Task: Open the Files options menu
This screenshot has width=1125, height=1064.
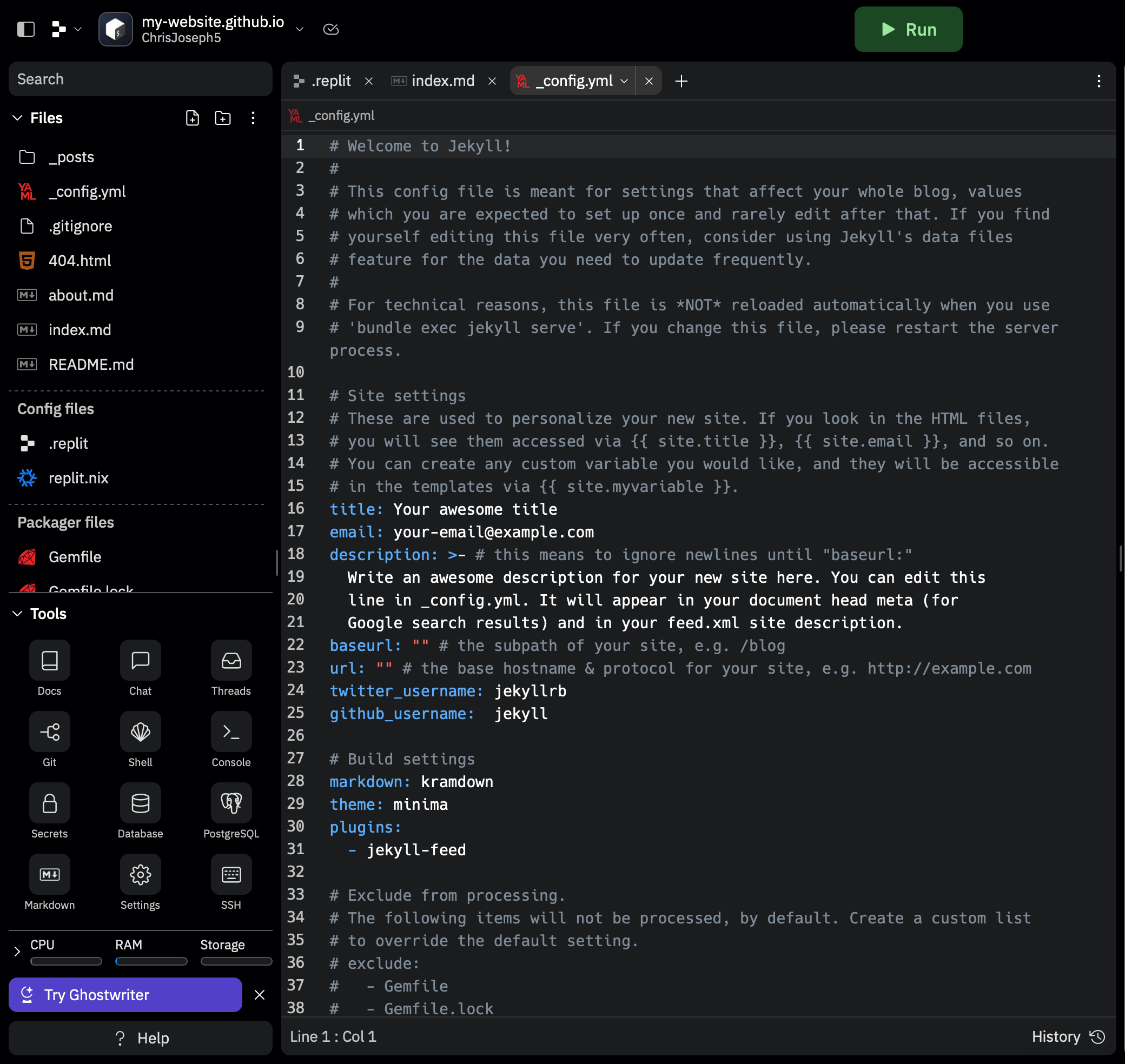Action: tap(253, 118)
